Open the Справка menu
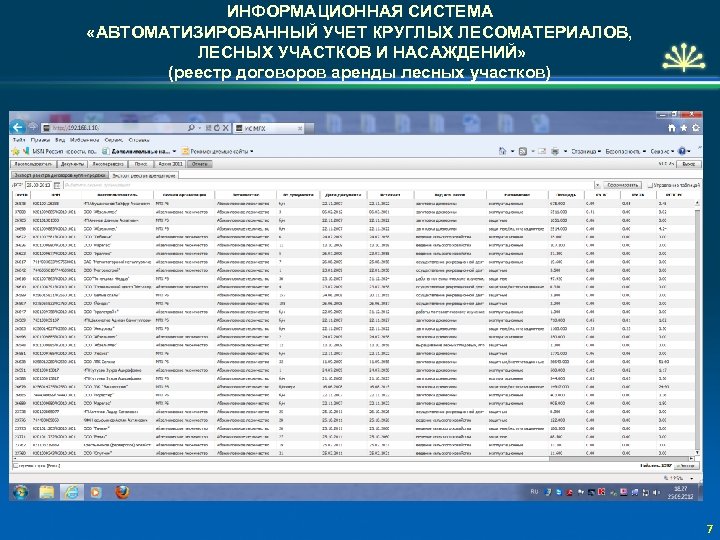This screenshot has height=540, width=720. click(x=139, y=140)
